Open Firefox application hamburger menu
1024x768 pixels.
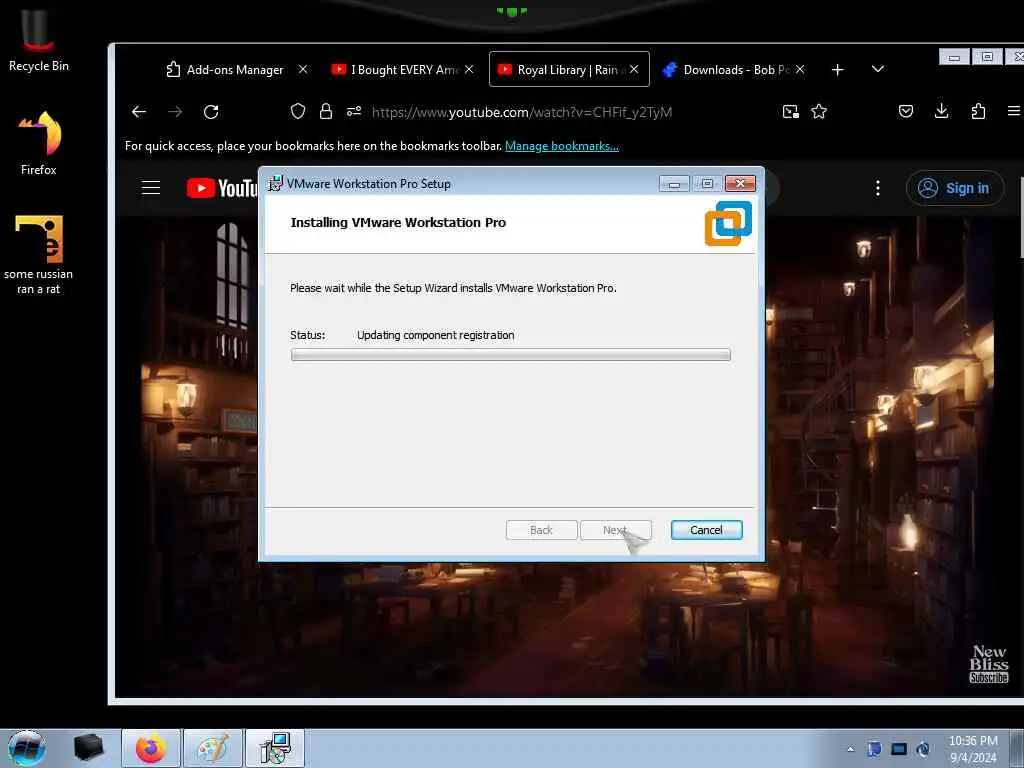click(1014, 112)
